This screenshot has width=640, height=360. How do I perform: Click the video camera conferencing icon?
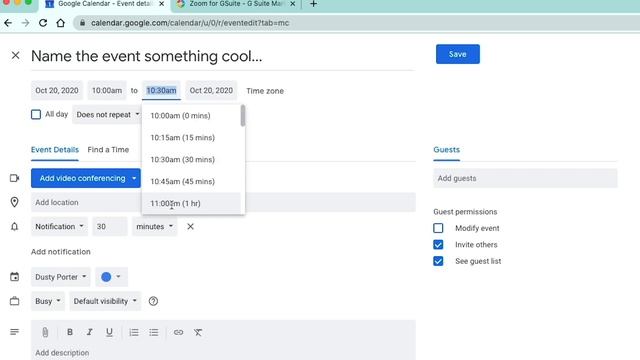coord(15,178)
